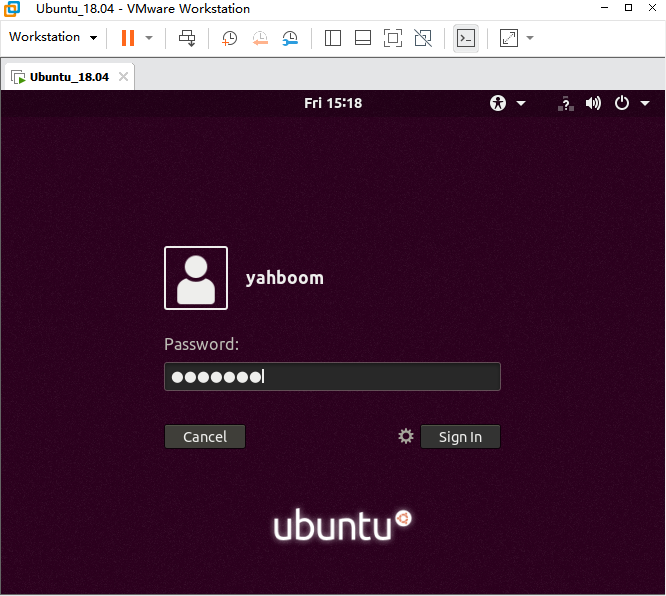Take a snapshot of this VM
The image size is (666, 596).
(x=229, y=38)
